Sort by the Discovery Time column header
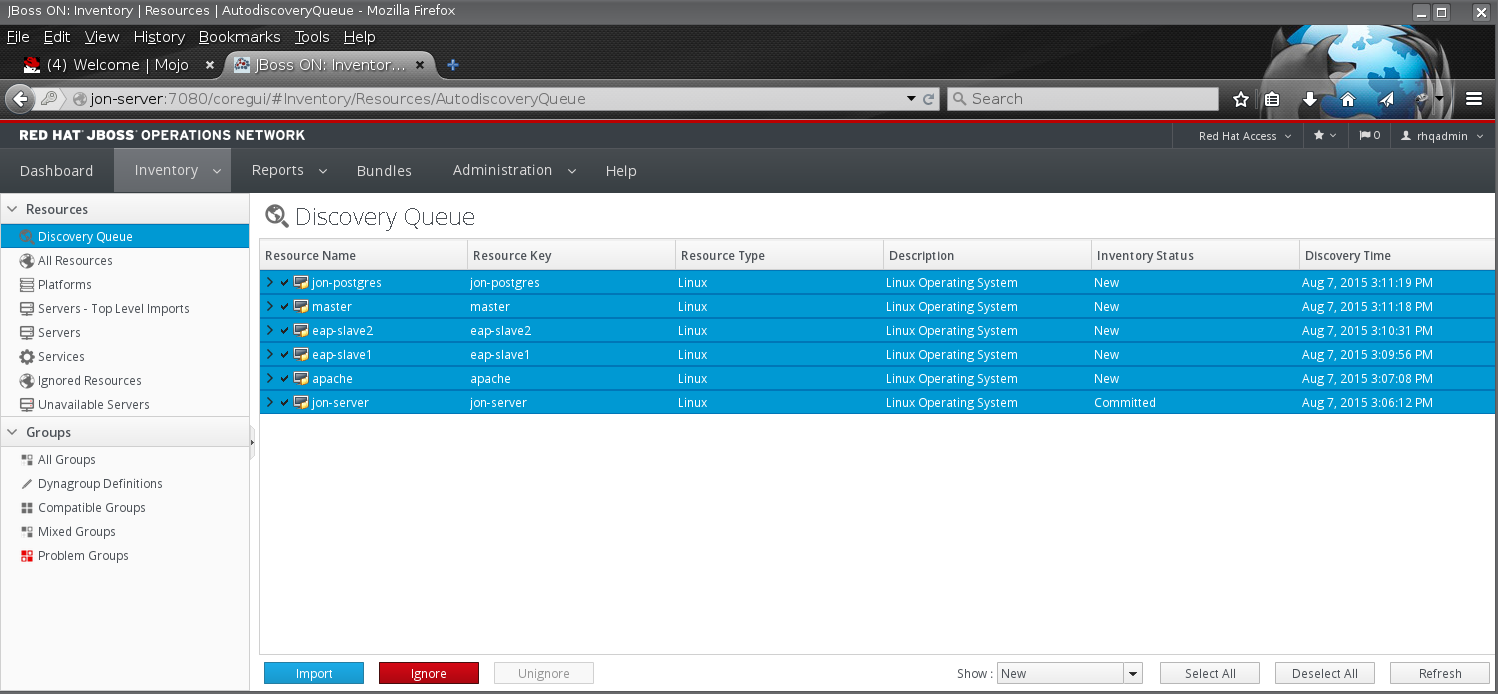Image resolution: width=1498 pixels, height=694 pixels. [1396, 256]
